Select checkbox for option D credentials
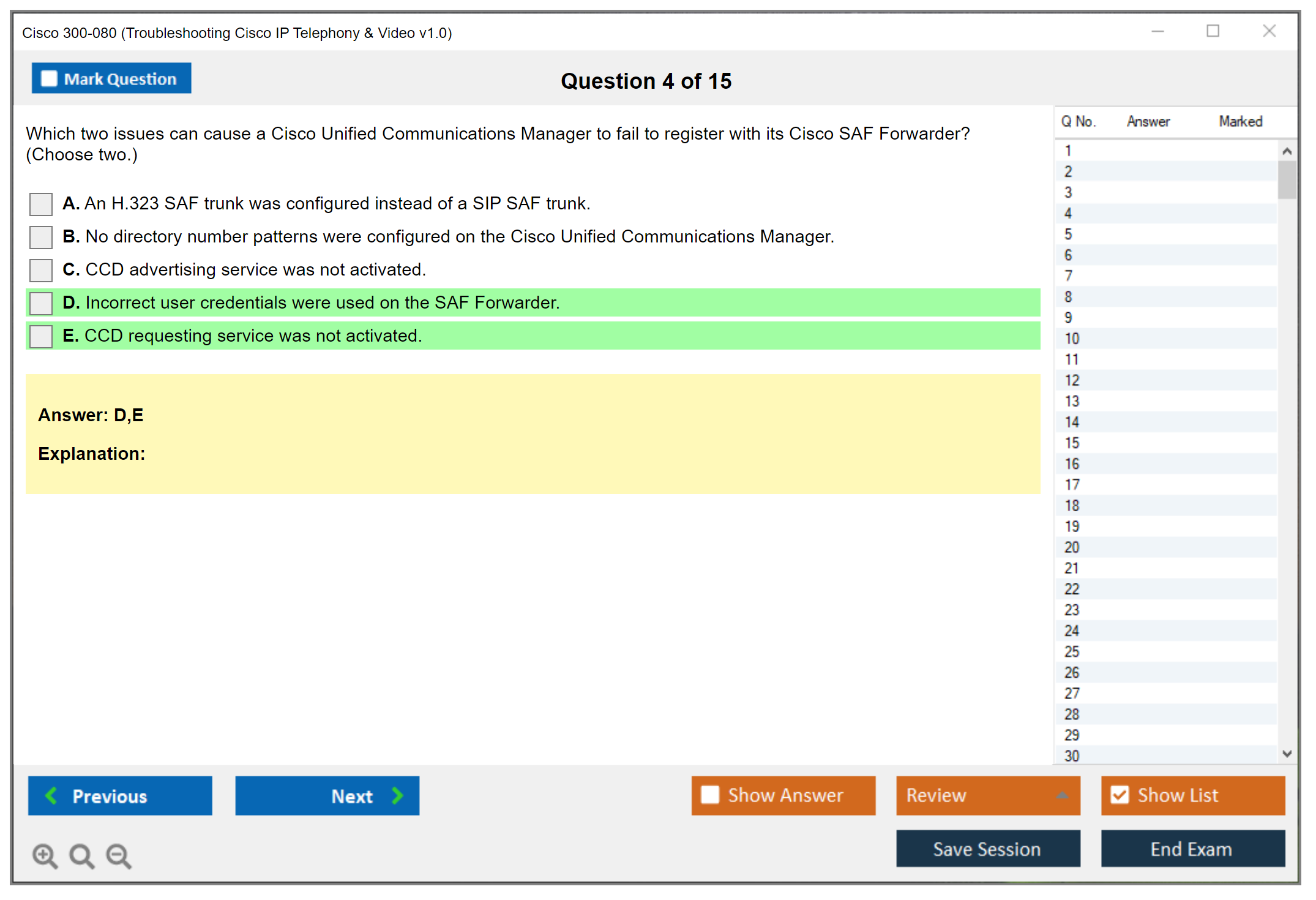The image size is (1316, 900). [41, 303]
